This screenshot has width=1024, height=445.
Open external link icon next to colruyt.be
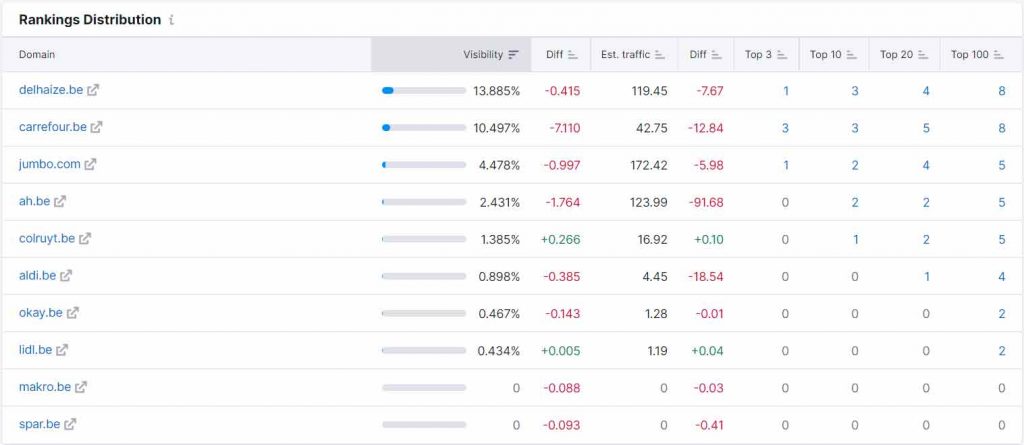click(85, 239)
